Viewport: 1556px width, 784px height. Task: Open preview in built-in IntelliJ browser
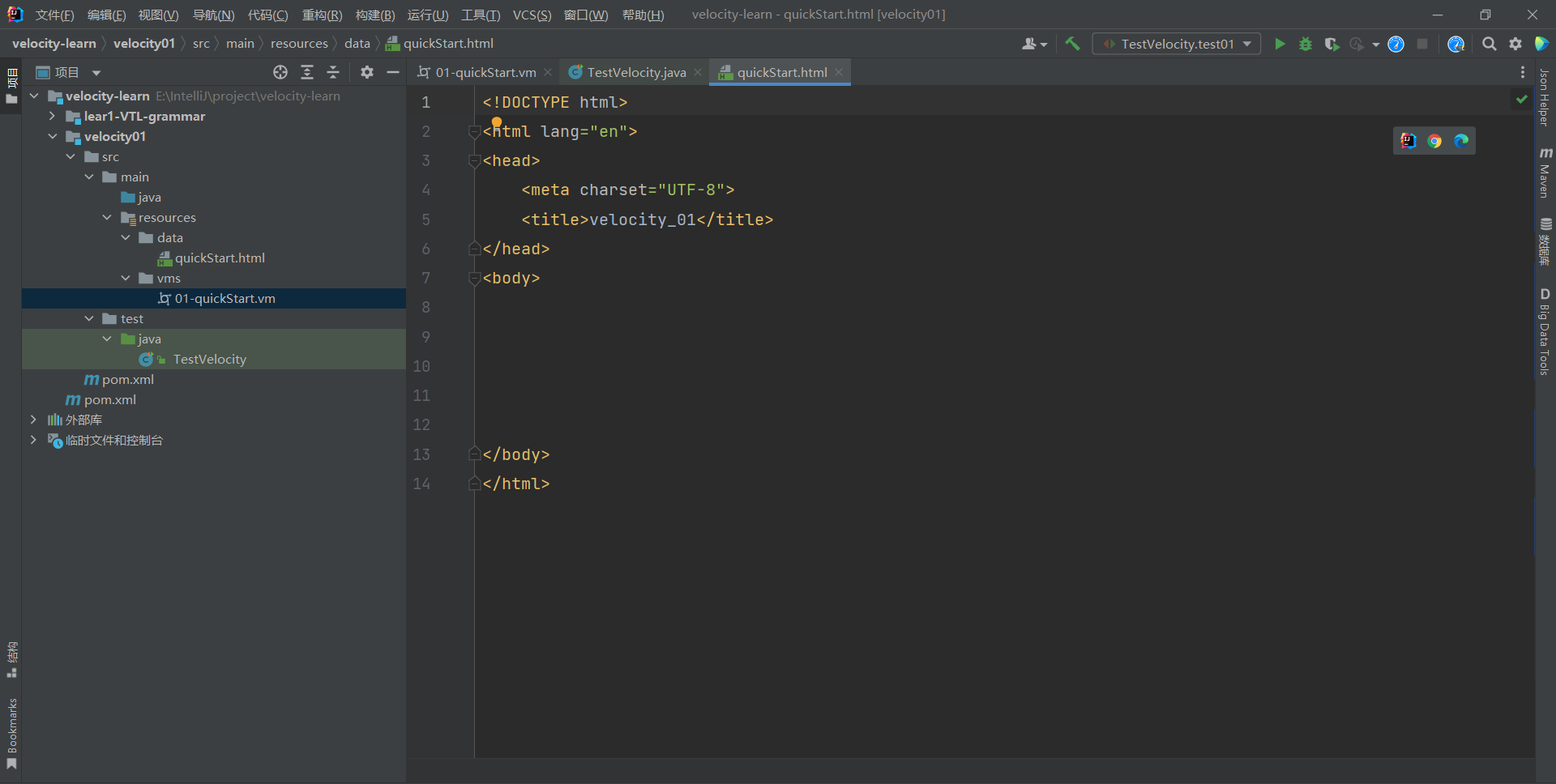[1409, 141]
